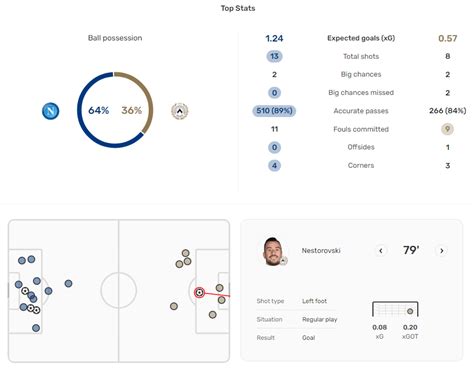This screenshot has height=370, width=474.
Task: Go to the next shot arrow
Action: (x=442, y=251)
